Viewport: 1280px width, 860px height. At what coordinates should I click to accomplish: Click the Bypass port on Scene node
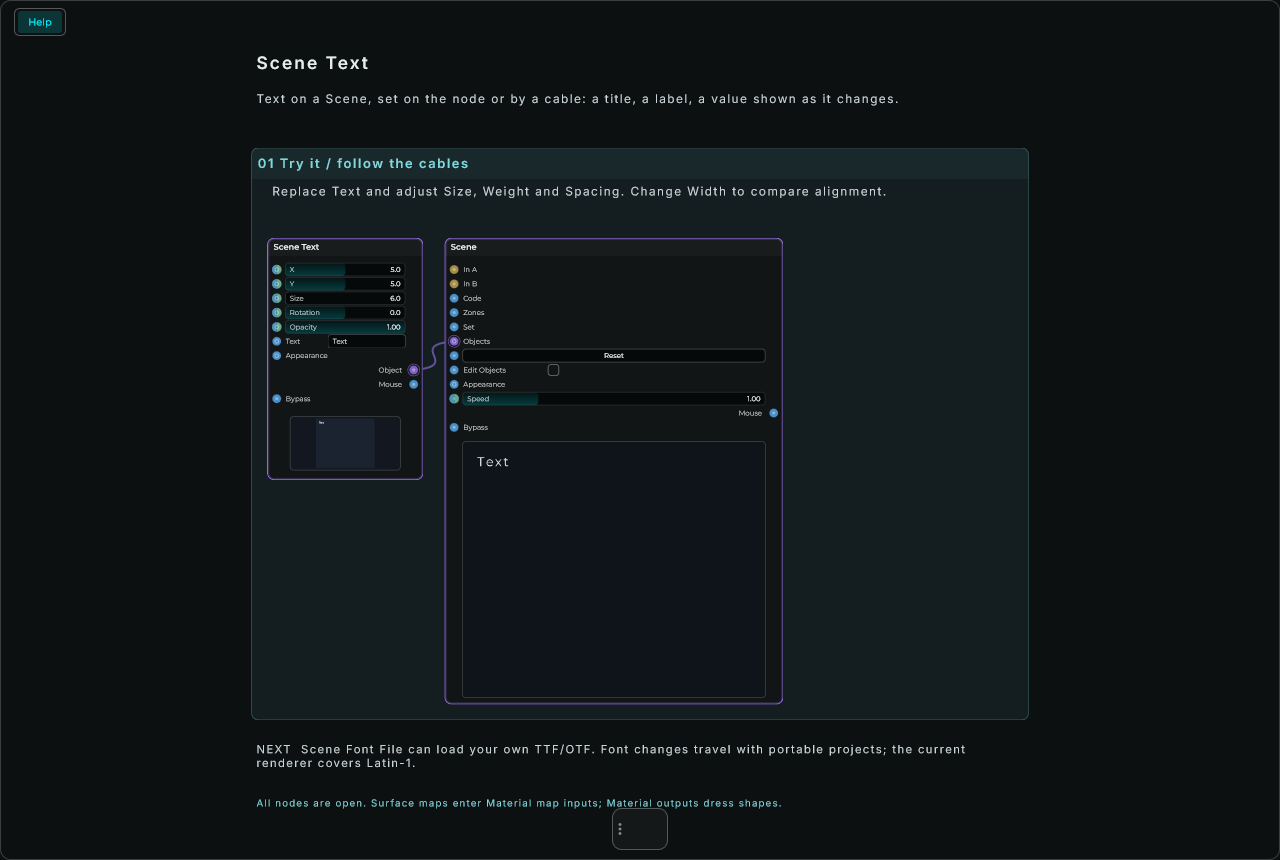(x=454, y=427)
